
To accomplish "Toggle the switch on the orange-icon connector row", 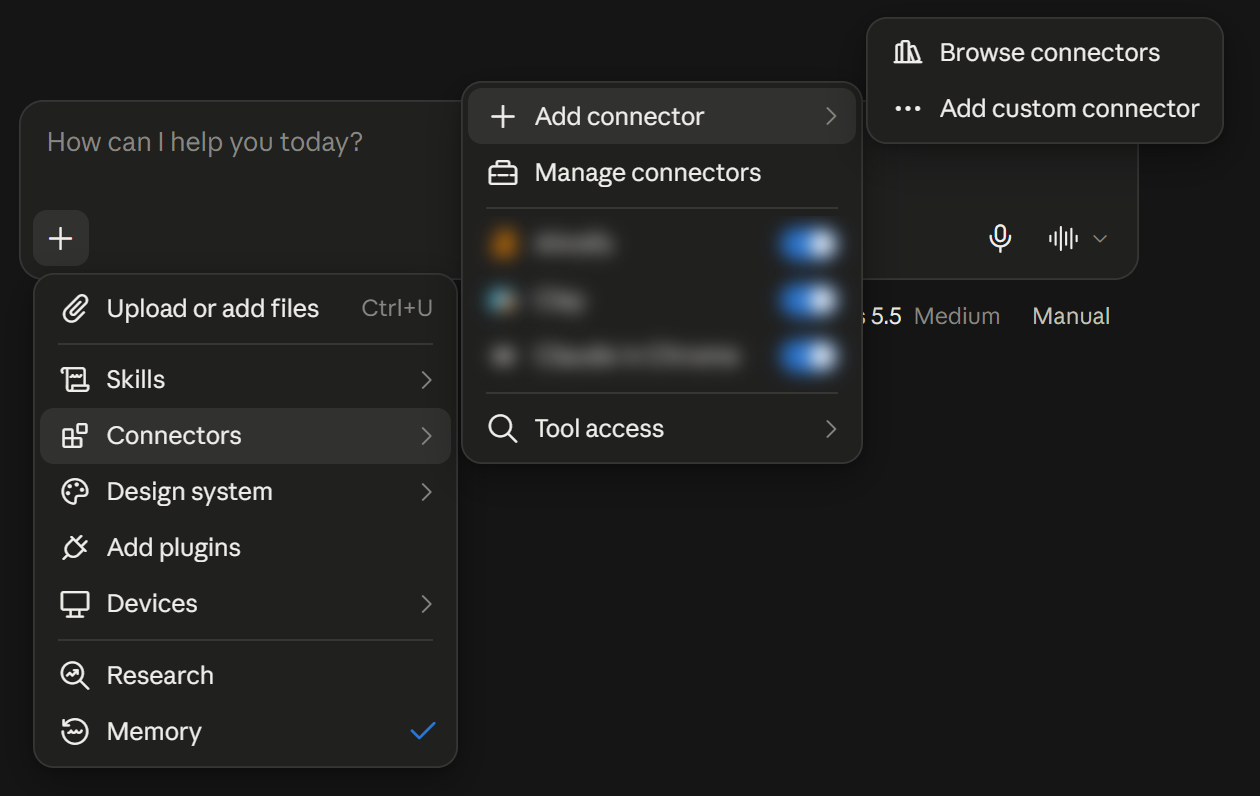I will [x=809, y=243].
